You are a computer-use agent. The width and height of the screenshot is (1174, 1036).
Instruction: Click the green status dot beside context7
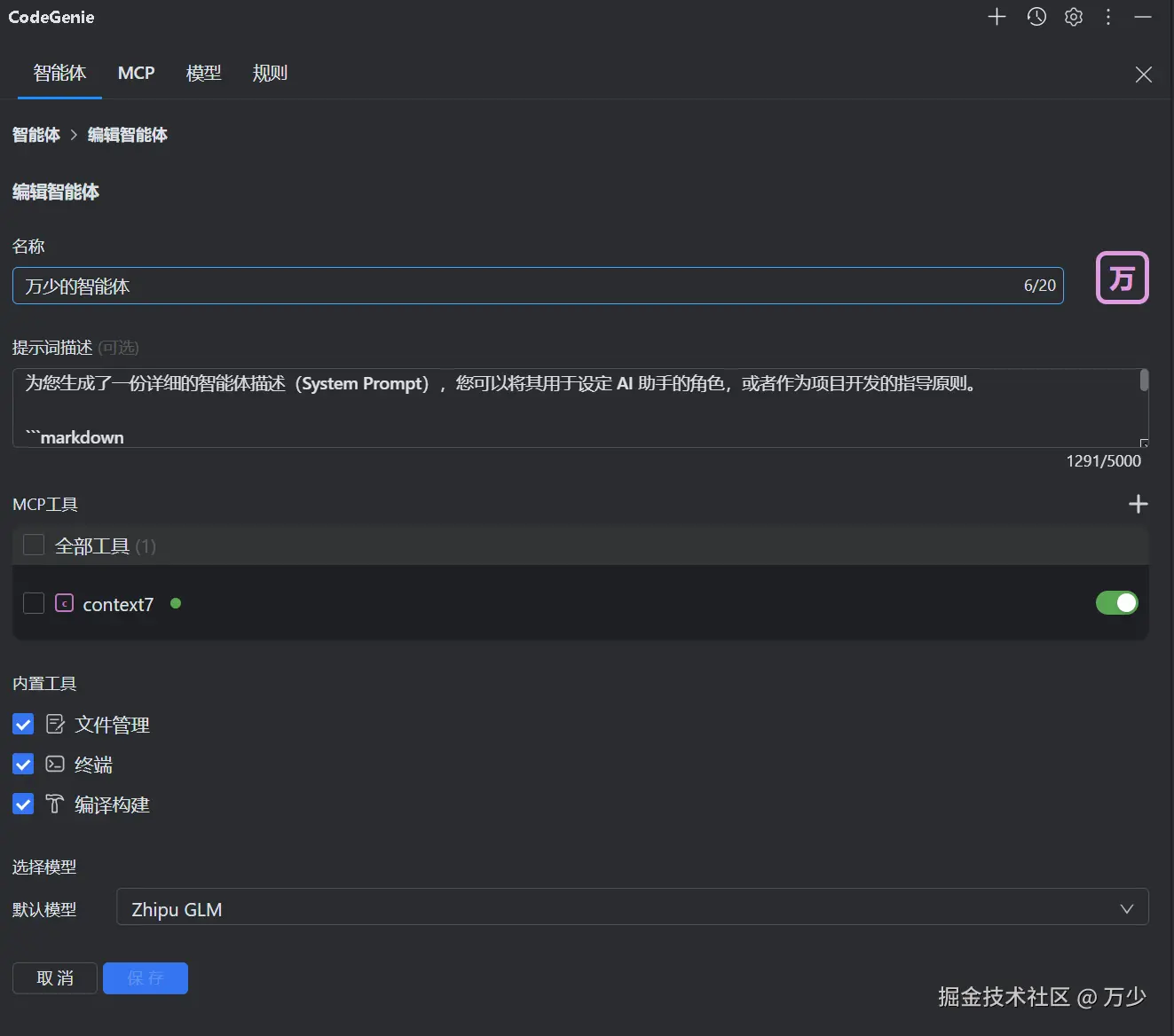pos(176,603)
